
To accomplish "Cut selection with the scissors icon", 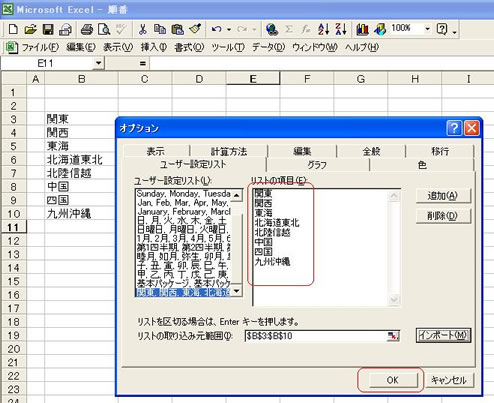I will pyautogui.click(x=143, y=29).
